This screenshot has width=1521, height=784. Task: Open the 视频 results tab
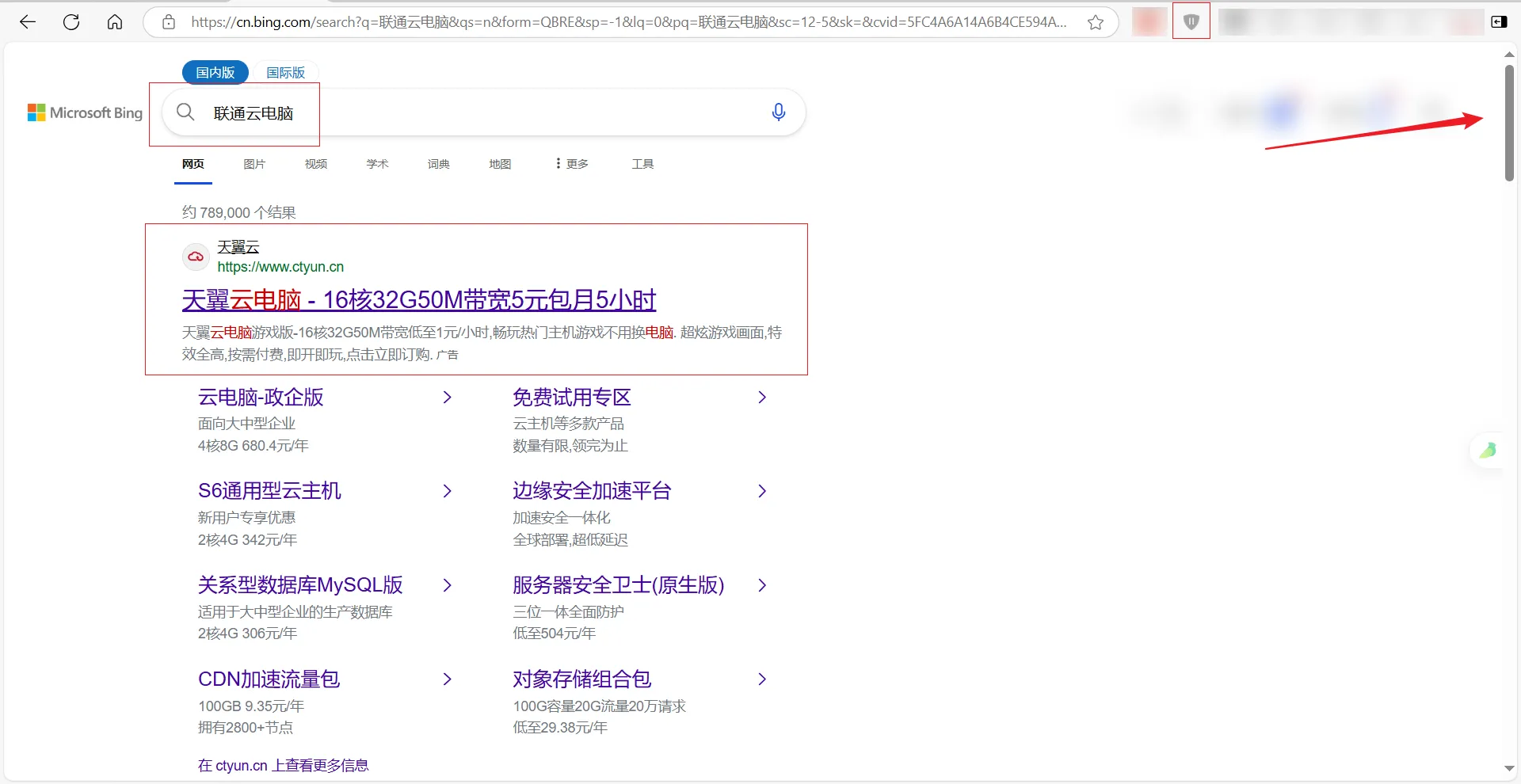[x=315, y=164]
